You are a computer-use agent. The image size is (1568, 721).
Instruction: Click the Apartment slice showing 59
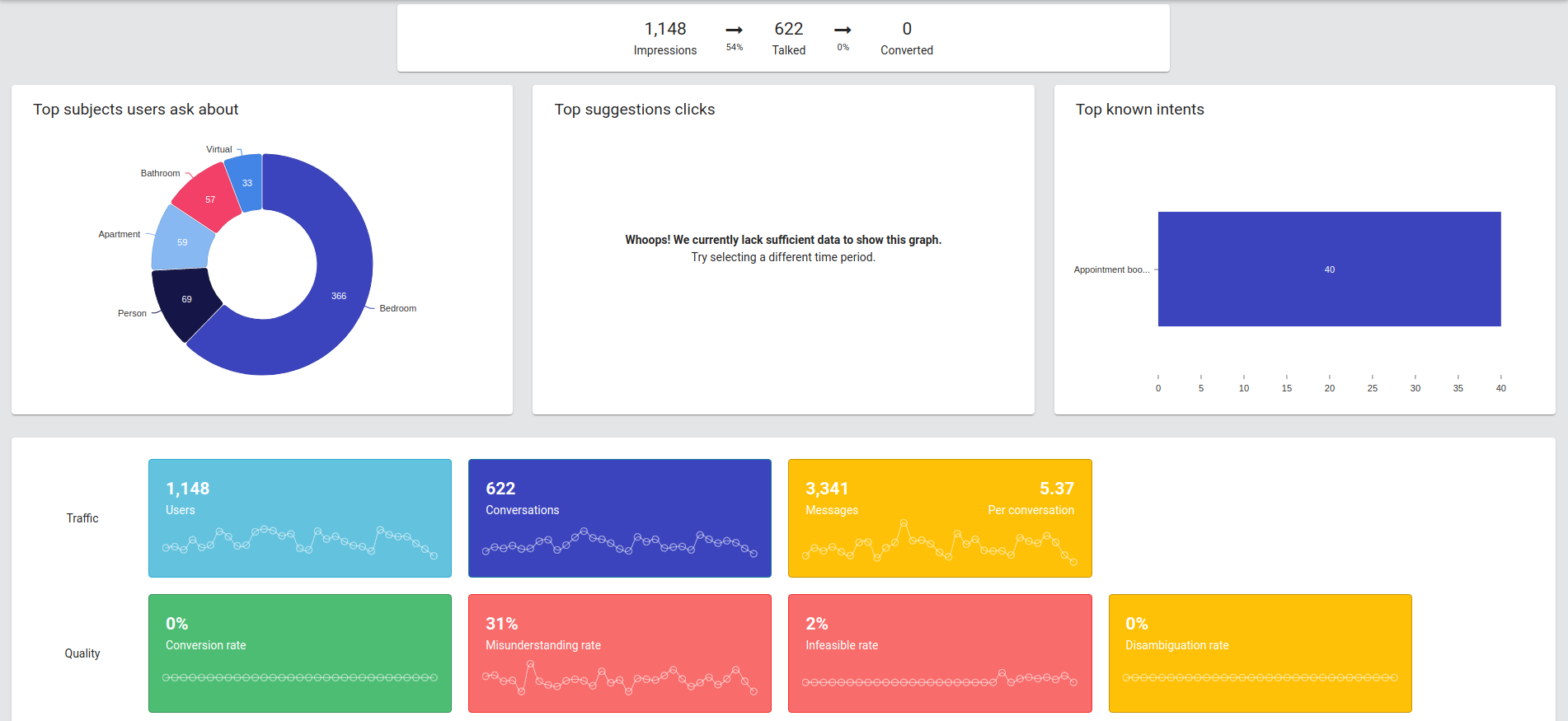(181, 242)
